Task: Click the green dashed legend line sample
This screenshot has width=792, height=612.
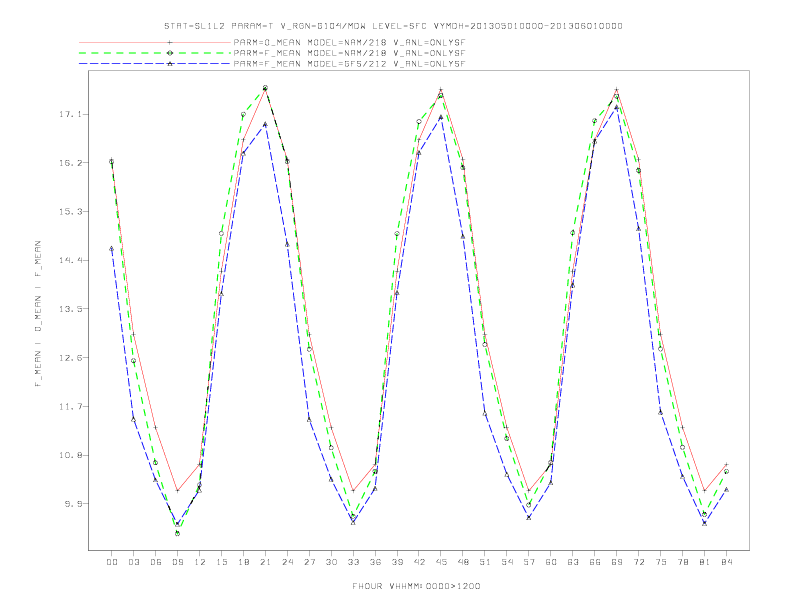Action: (x=155, y=53)
